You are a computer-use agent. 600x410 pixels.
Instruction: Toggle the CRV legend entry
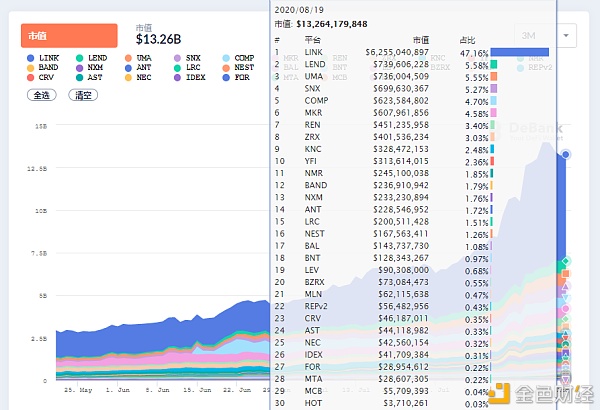[x=41, y=77]
